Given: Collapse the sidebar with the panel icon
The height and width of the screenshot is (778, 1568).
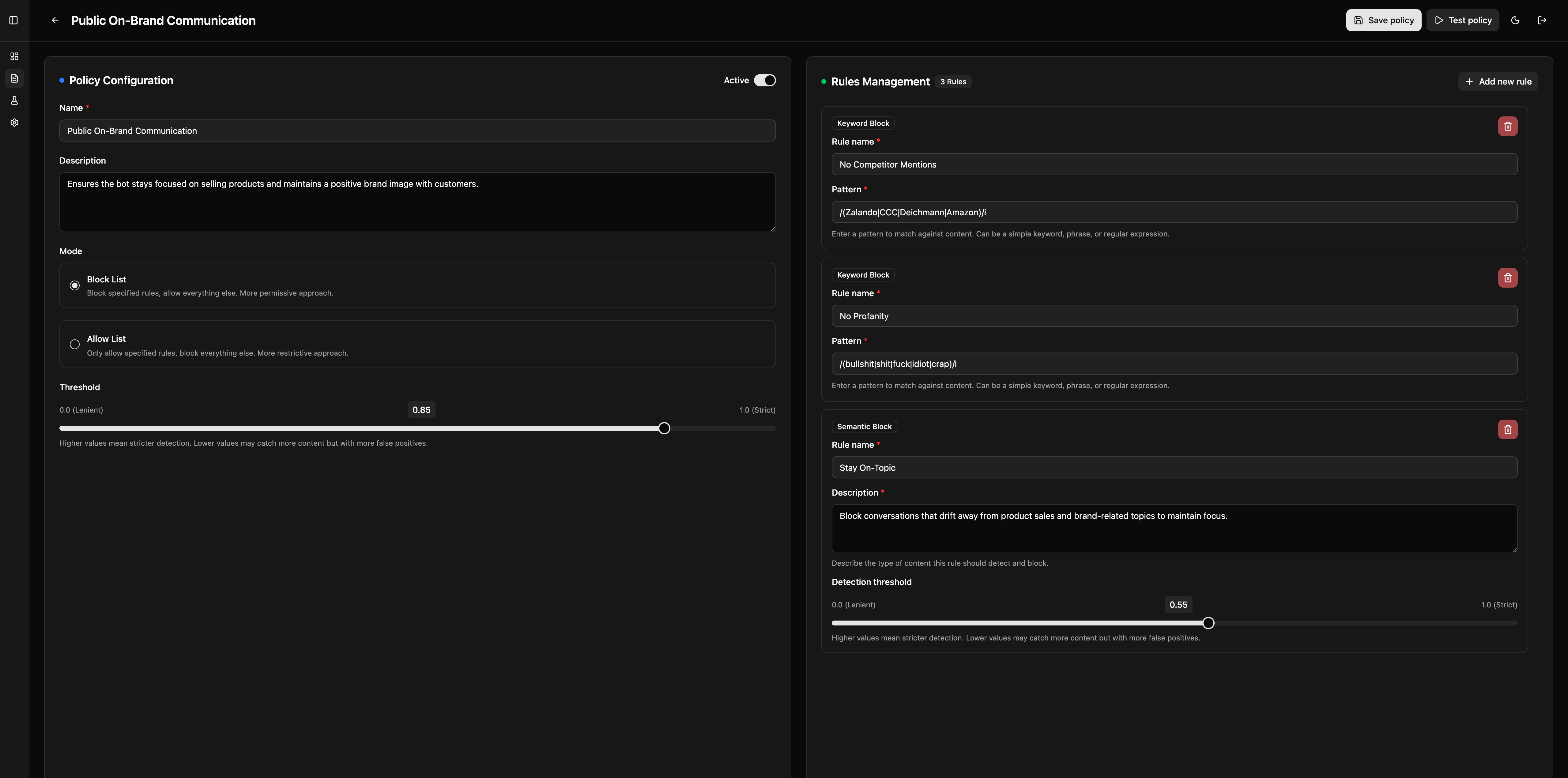Looking at the screenshot, I should pyautogui.click(x=13, y=20).
